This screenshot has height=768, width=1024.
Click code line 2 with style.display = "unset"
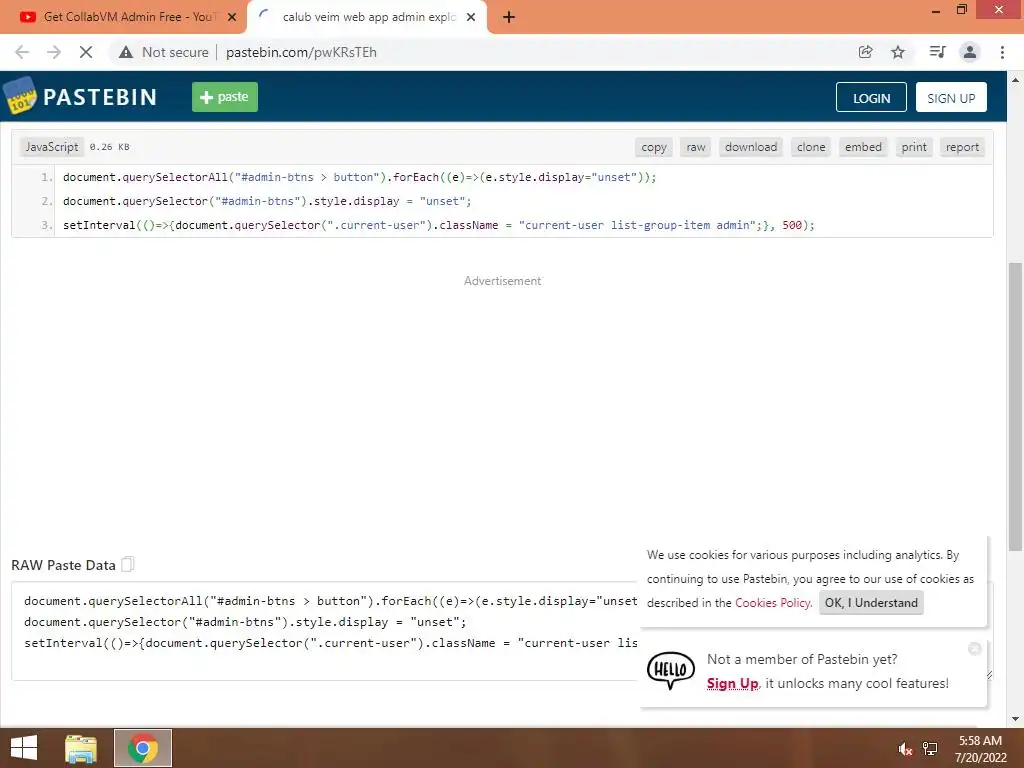[x=267, y=201]
